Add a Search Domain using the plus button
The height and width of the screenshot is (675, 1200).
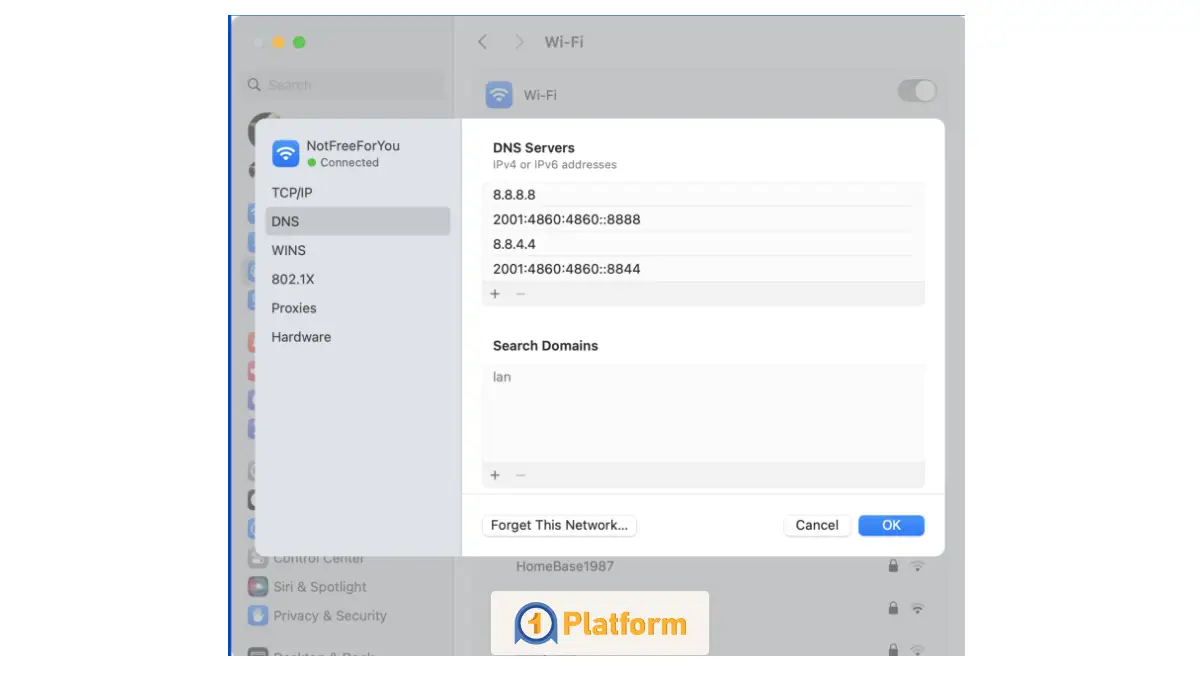494,475
